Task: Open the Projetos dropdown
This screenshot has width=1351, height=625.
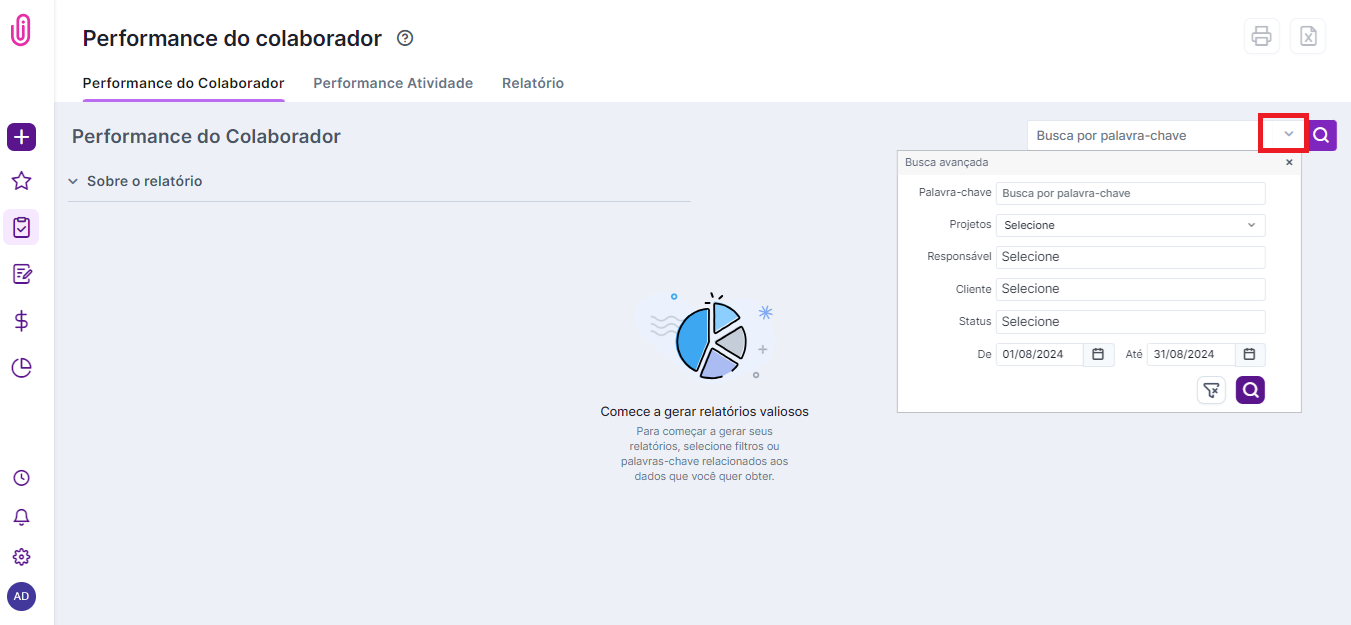Action: click(1130, 225)
